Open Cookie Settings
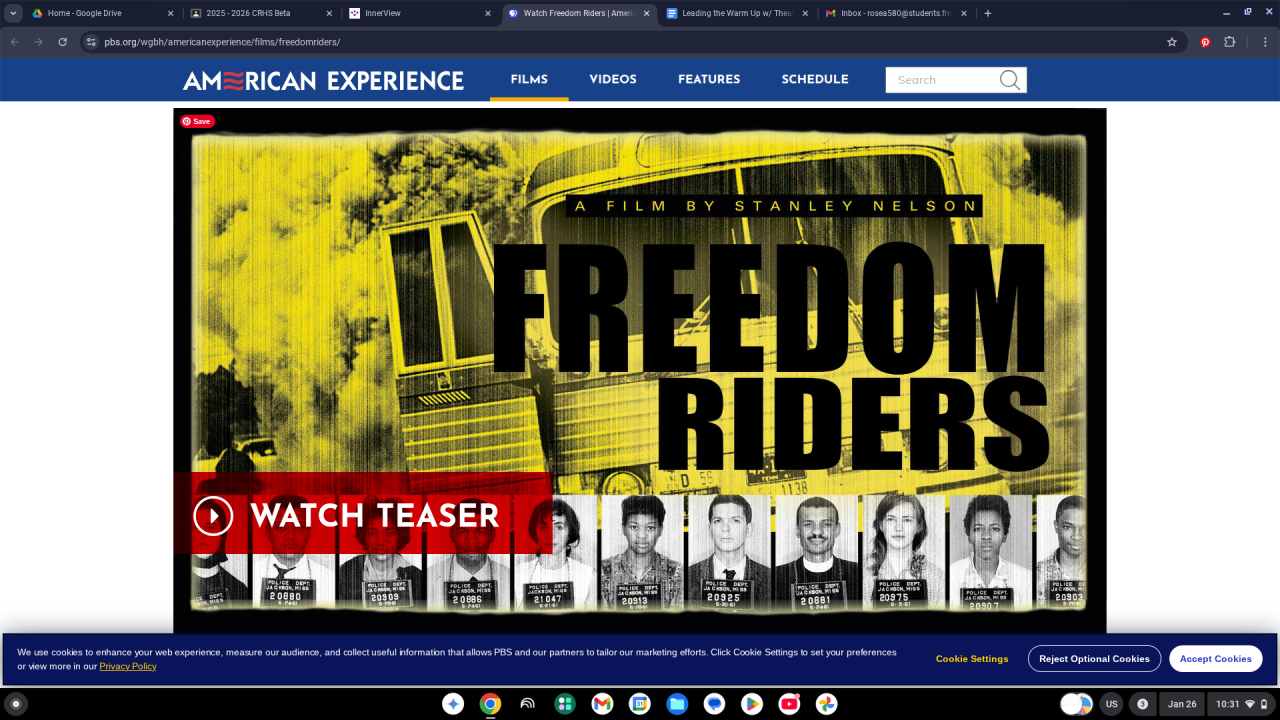 point(972,659)
